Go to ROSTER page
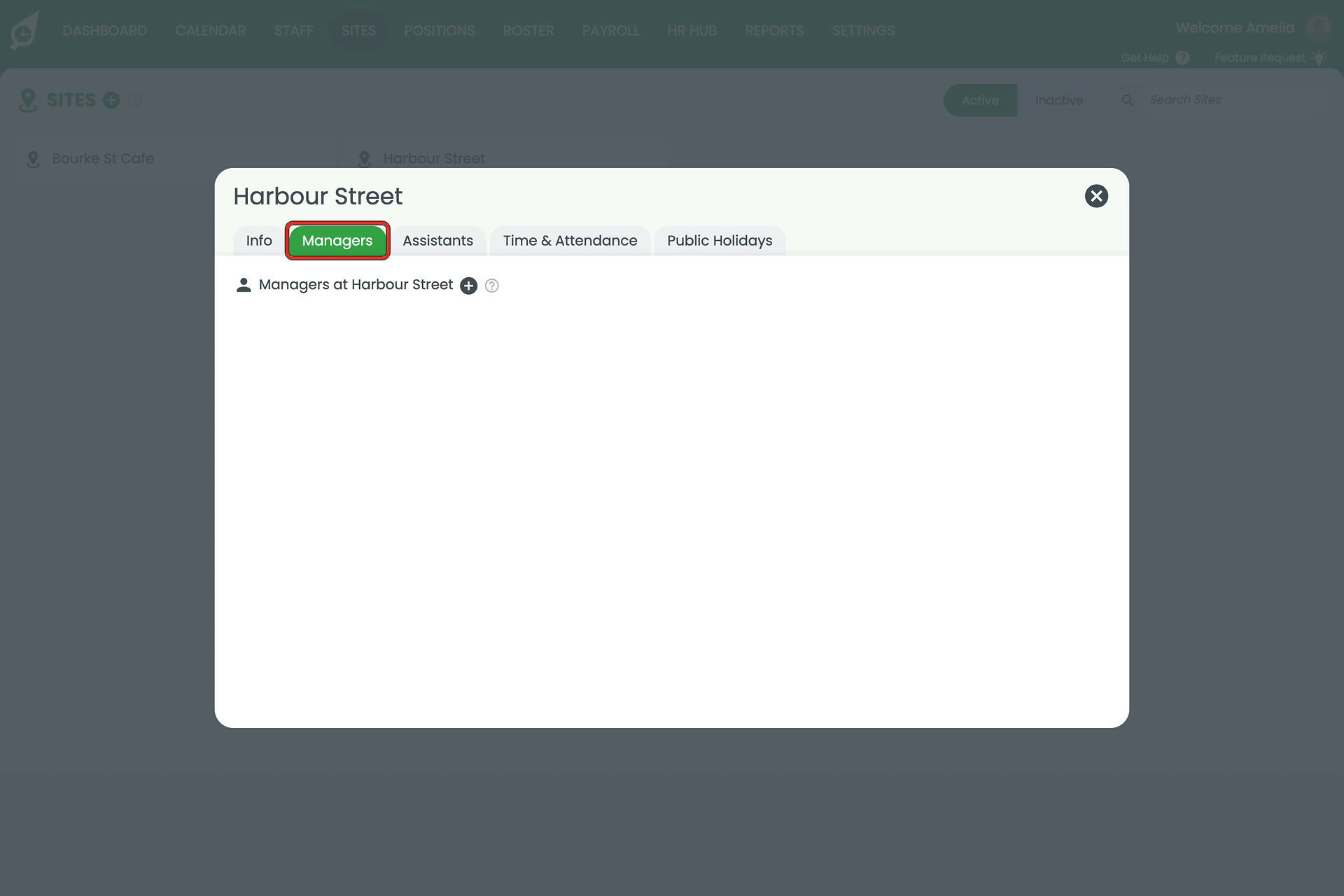 [x=528, y=31]
